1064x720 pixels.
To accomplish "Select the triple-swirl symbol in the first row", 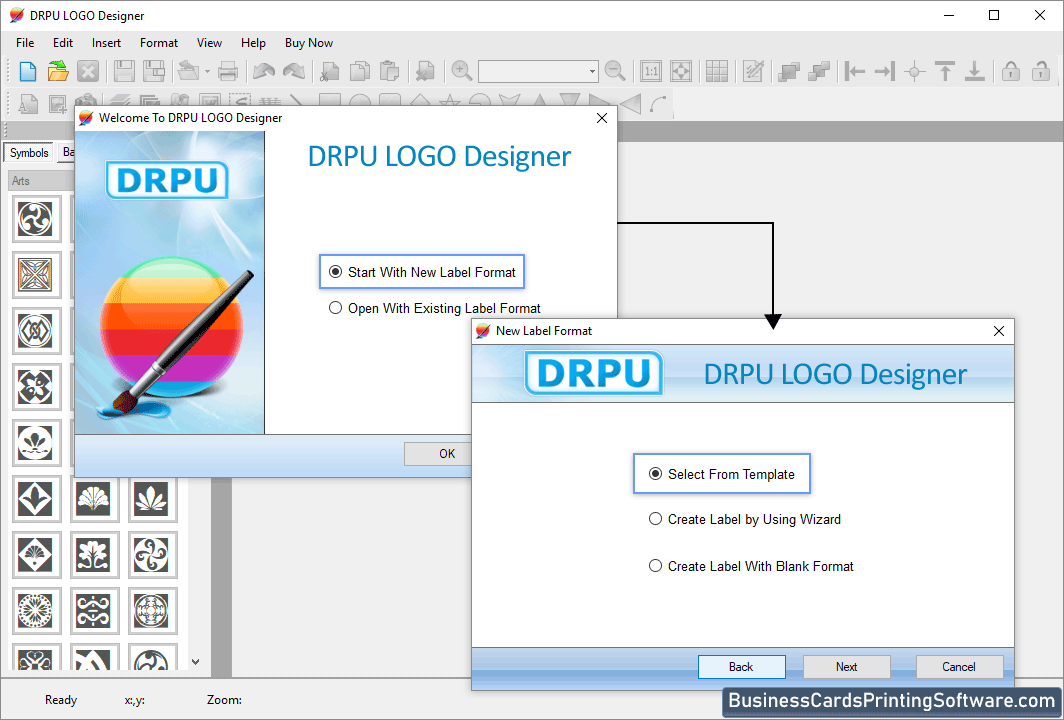I will coord(35,219).
